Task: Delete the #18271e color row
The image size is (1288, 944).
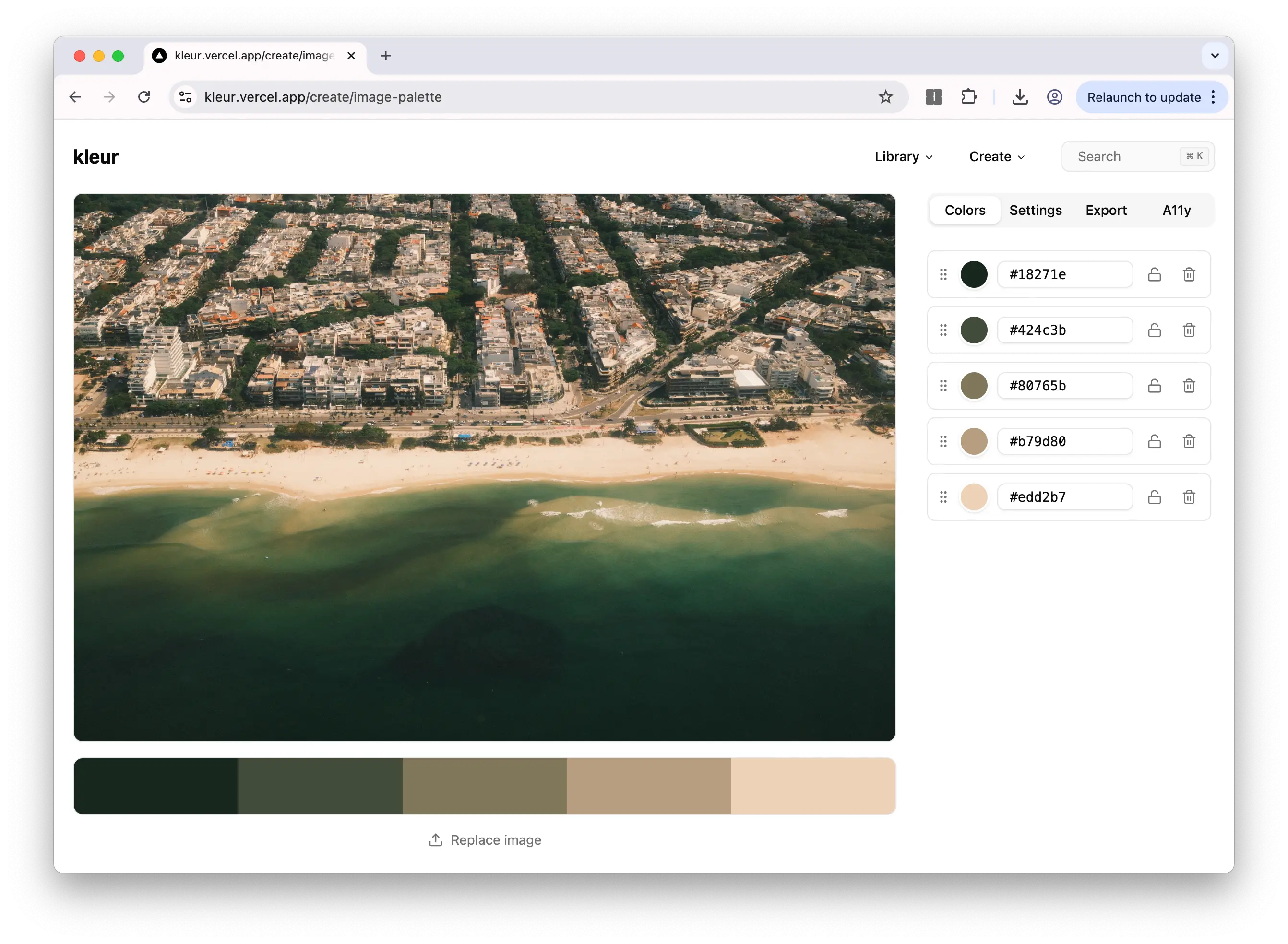Action: click(x=1189, y=274)
